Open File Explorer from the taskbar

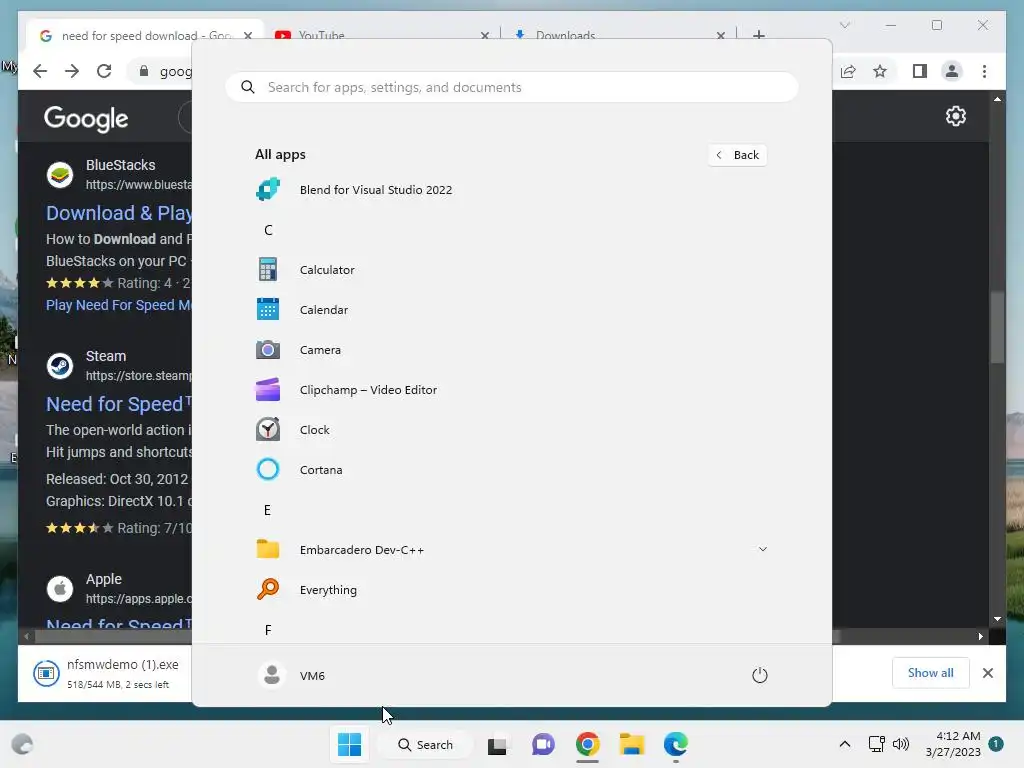[632, 744]
